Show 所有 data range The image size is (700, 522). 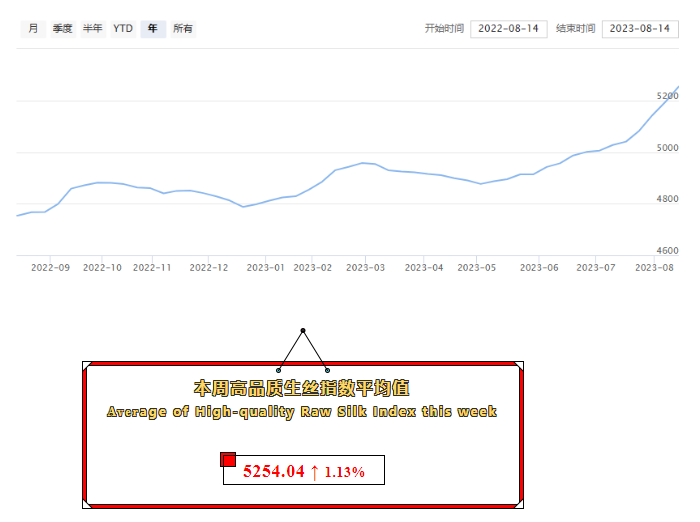[x=183, y=29]
